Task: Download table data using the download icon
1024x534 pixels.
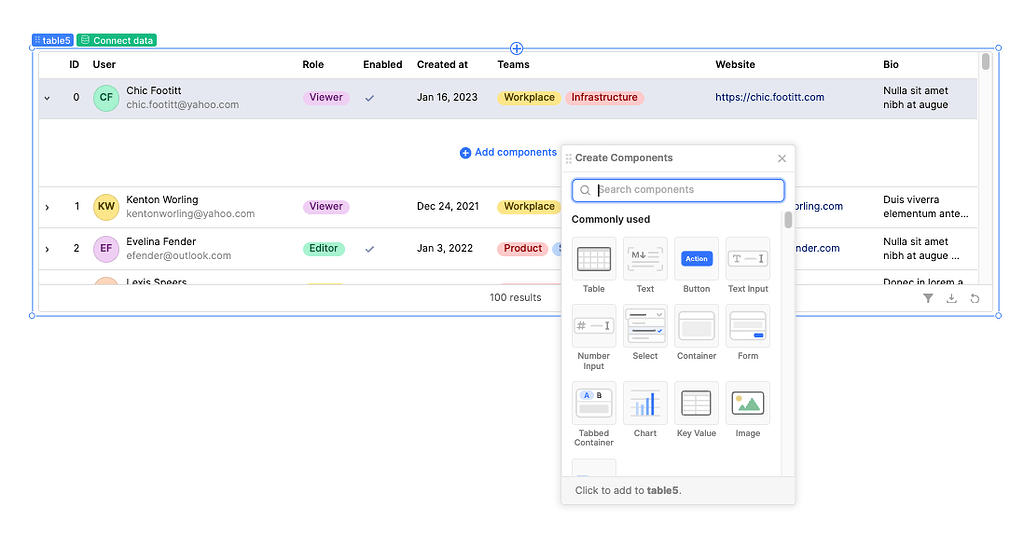Action: coord(951,298)
